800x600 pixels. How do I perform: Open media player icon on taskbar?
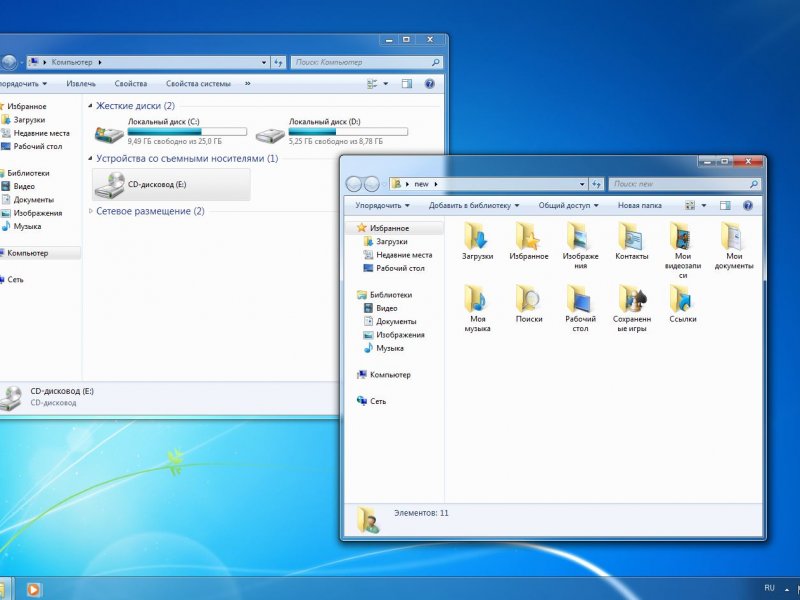33,589
